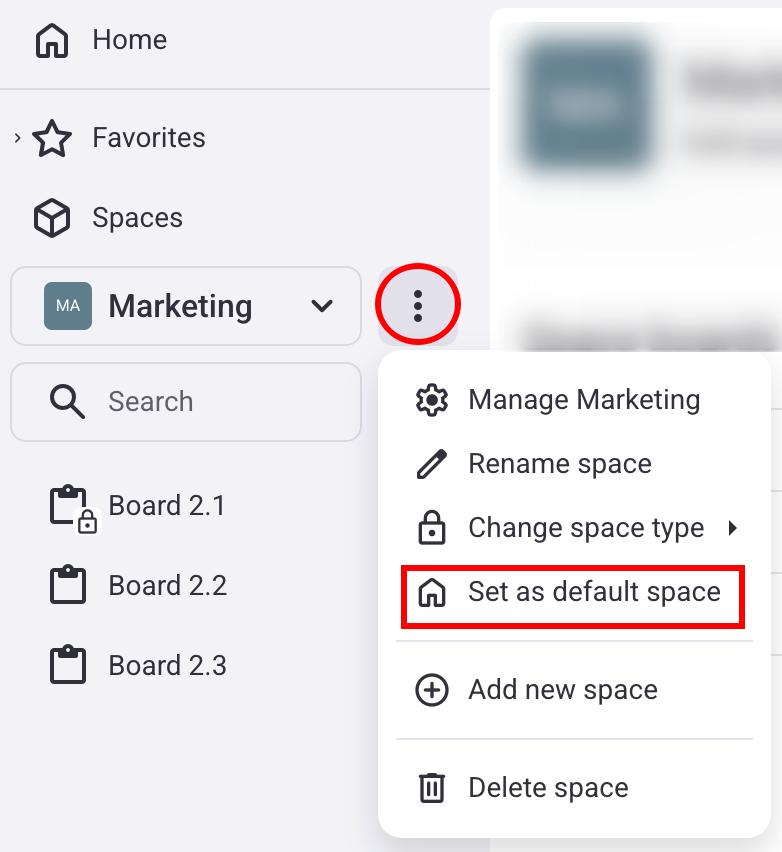Click the Spaces cube icon

tap(52, 218)
